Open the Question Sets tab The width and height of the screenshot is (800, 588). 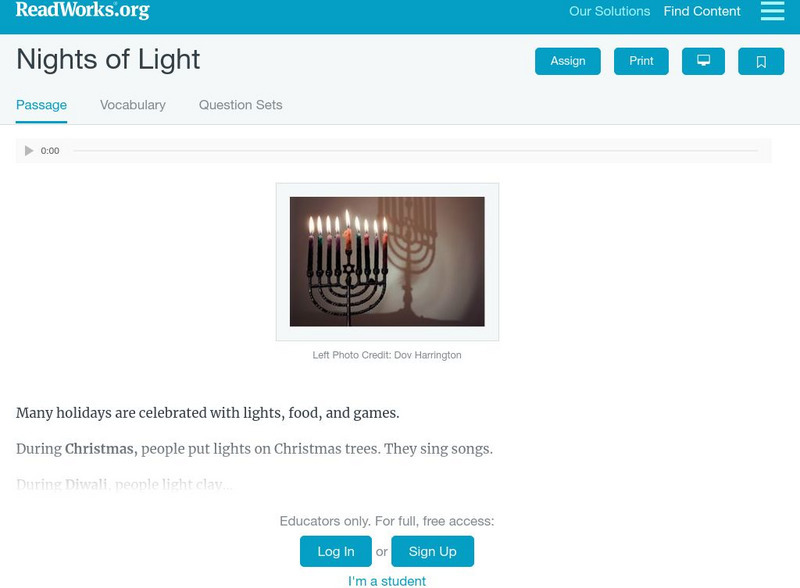tap(240, 105)
